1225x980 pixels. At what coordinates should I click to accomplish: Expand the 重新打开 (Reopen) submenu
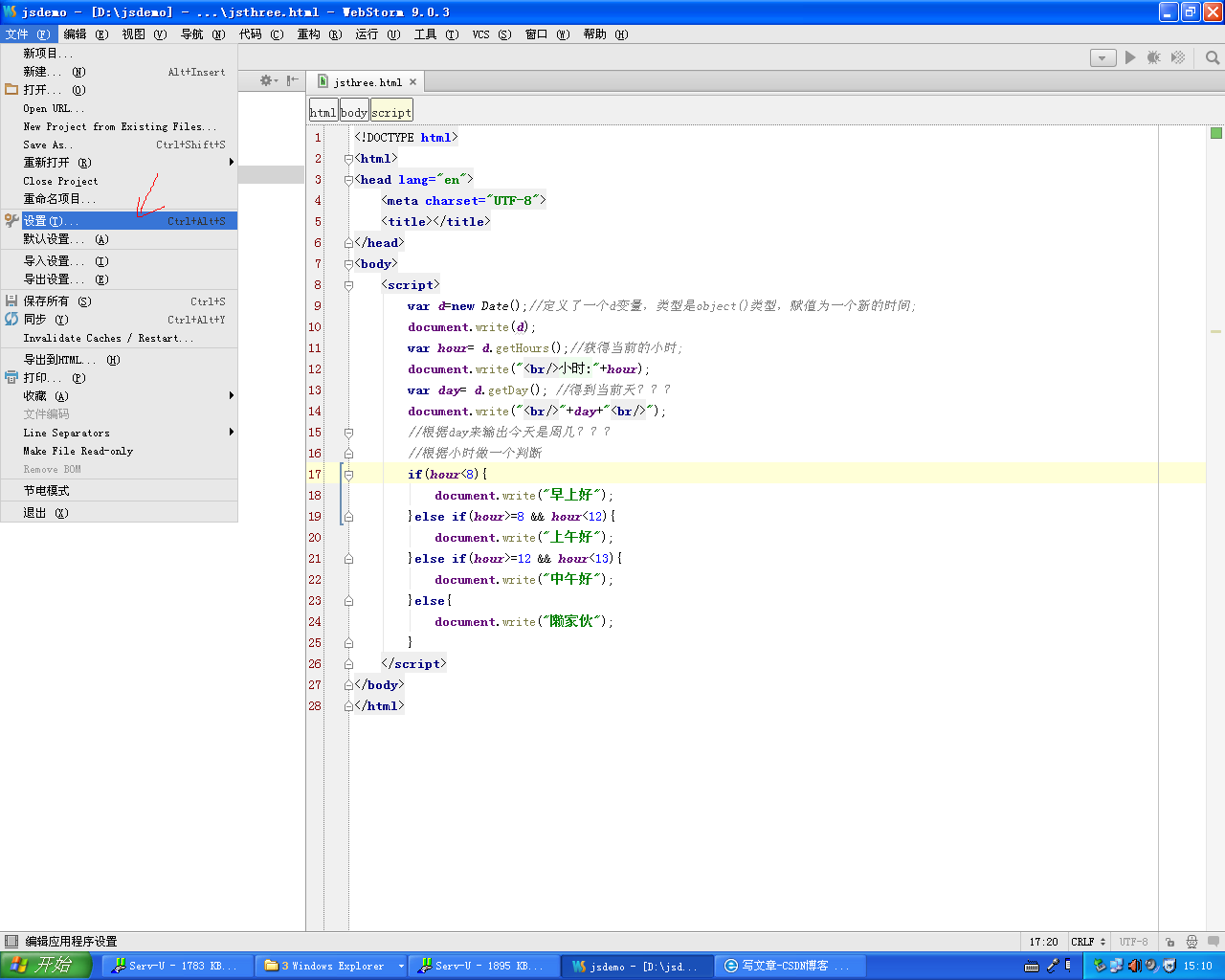119,163
